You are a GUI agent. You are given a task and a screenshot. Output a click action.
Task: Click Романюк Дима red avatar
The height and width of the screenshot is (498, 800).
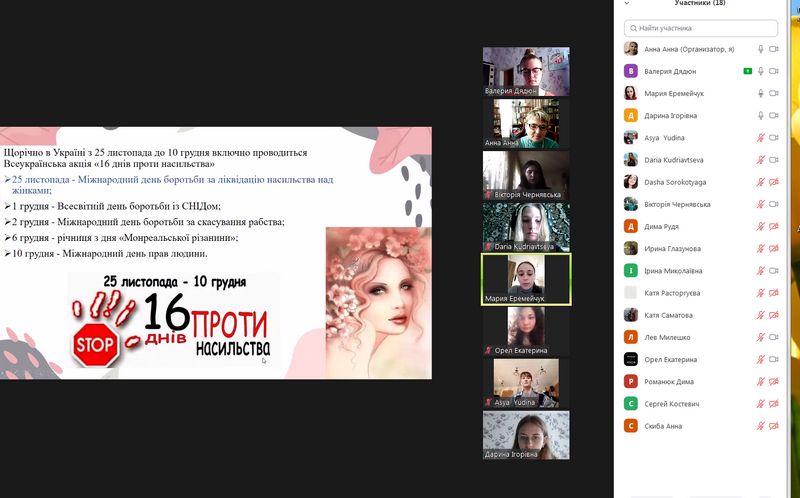[631, 381]
